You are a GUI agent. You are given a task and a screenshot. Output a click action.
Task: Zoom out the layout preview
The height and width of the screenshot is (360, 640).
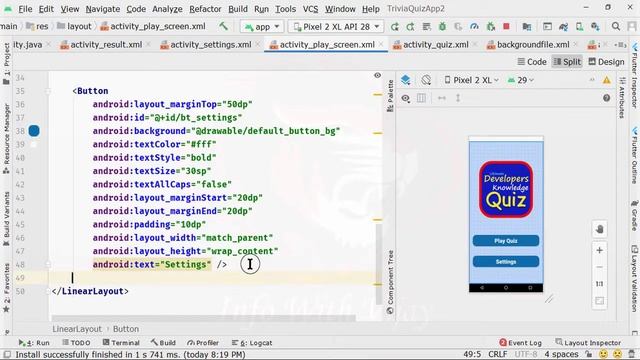click(599, 267)
